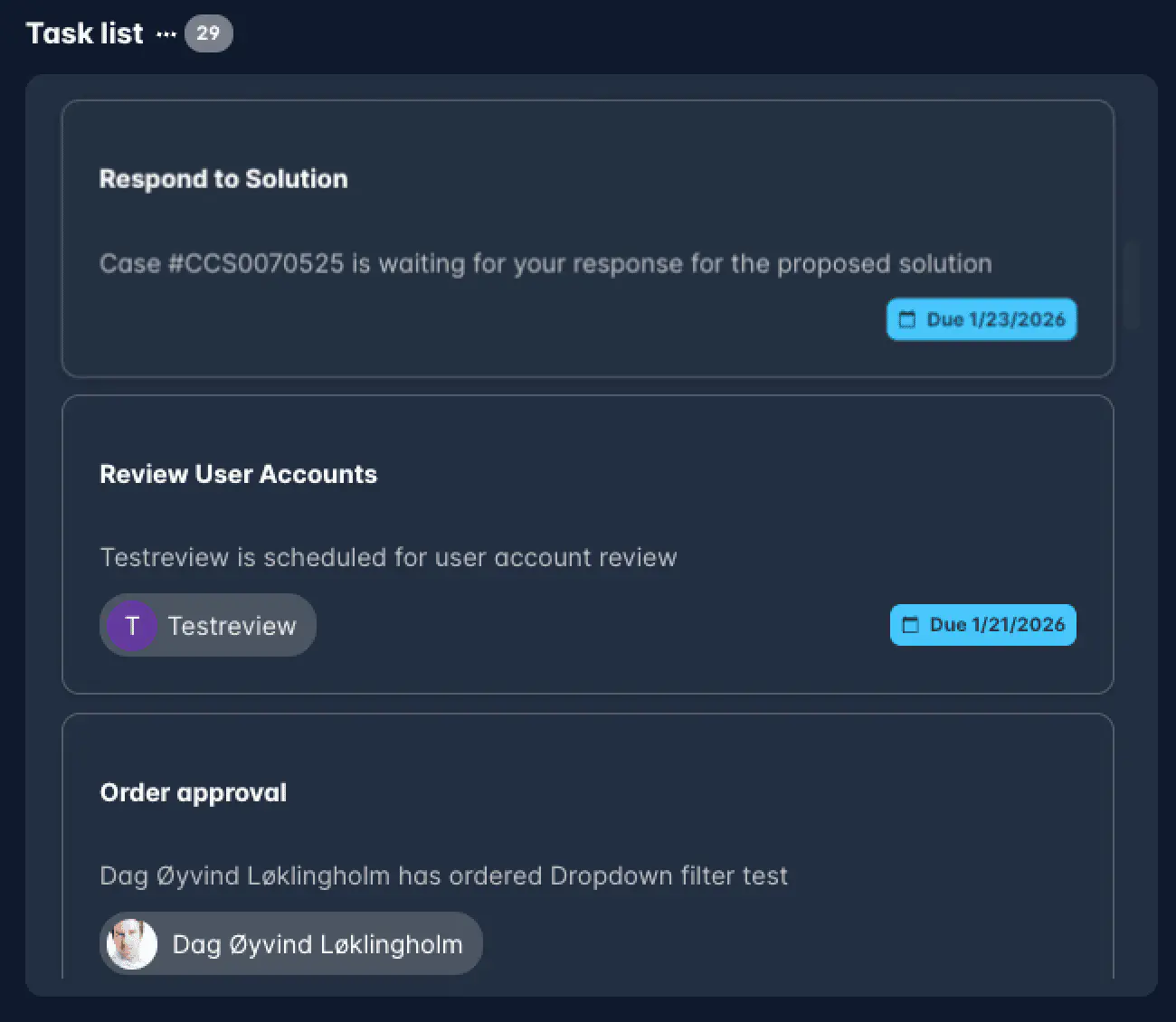
Task: Click blank space inside Order approval card
Action: 769,941
